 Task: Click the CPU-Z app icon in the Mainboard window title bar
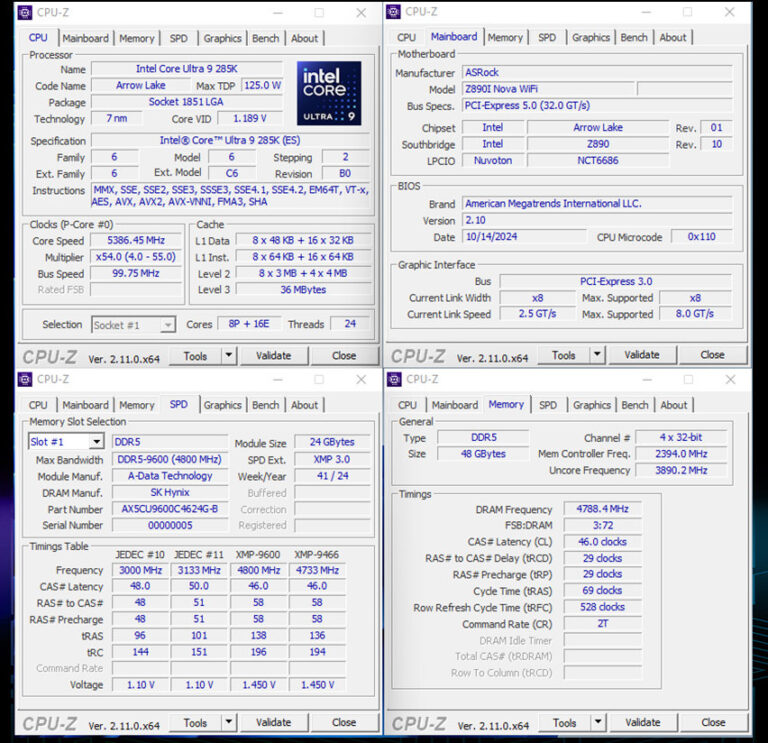pyautogui.click(x=393, y=12)
